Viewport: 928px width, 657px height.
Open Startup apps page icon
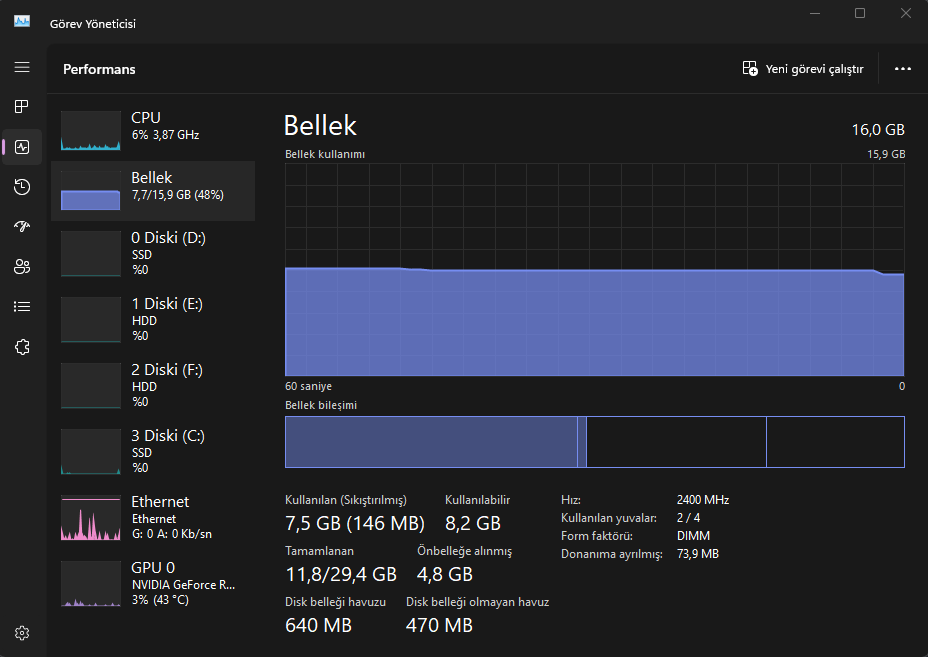[x=22, y=227]
